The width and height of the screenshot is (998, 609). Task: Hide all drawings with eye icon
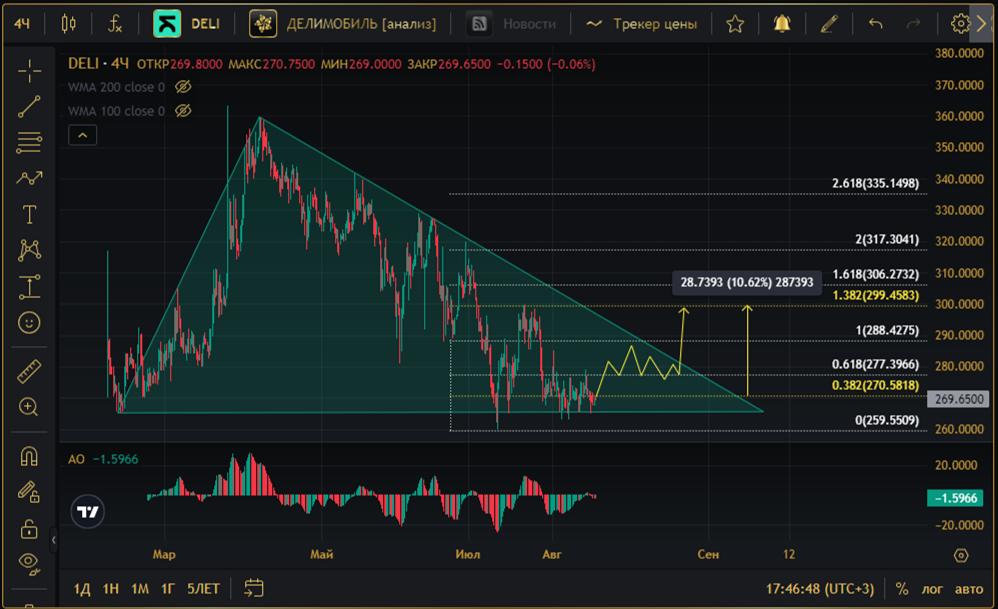(29, 563)
